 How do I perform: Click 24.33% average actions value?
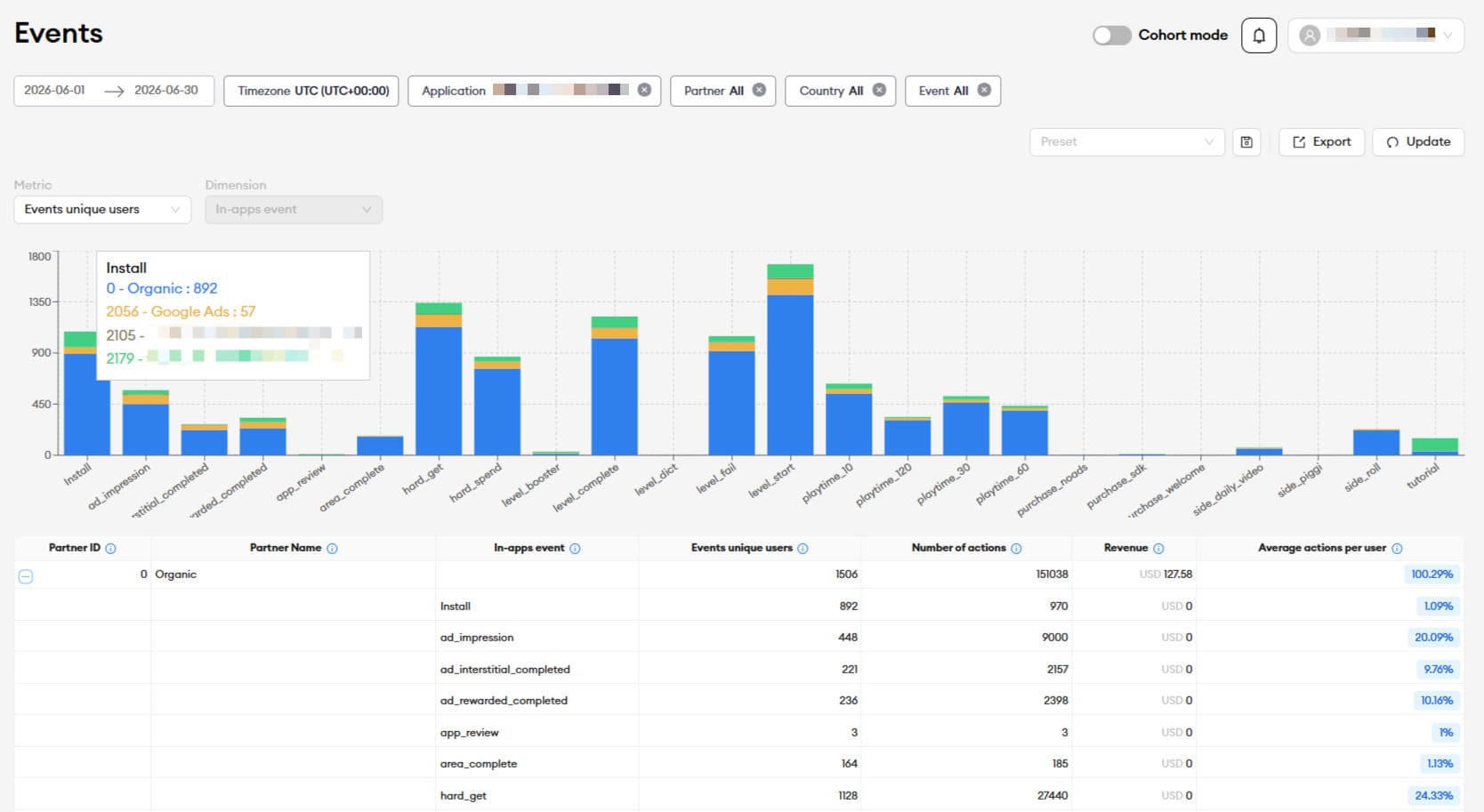pyautogui.click(x=1433, y=796)
